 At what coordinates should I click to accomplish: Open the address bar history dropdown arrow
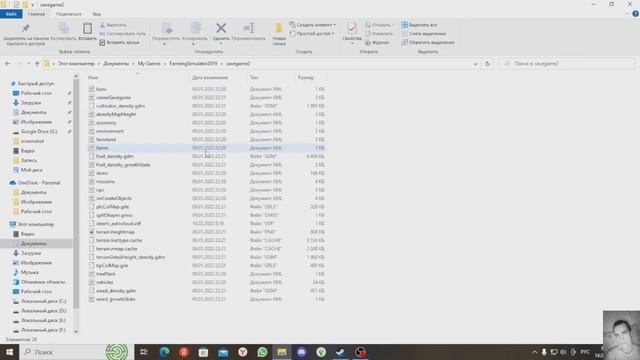click(x=476, y=64)
